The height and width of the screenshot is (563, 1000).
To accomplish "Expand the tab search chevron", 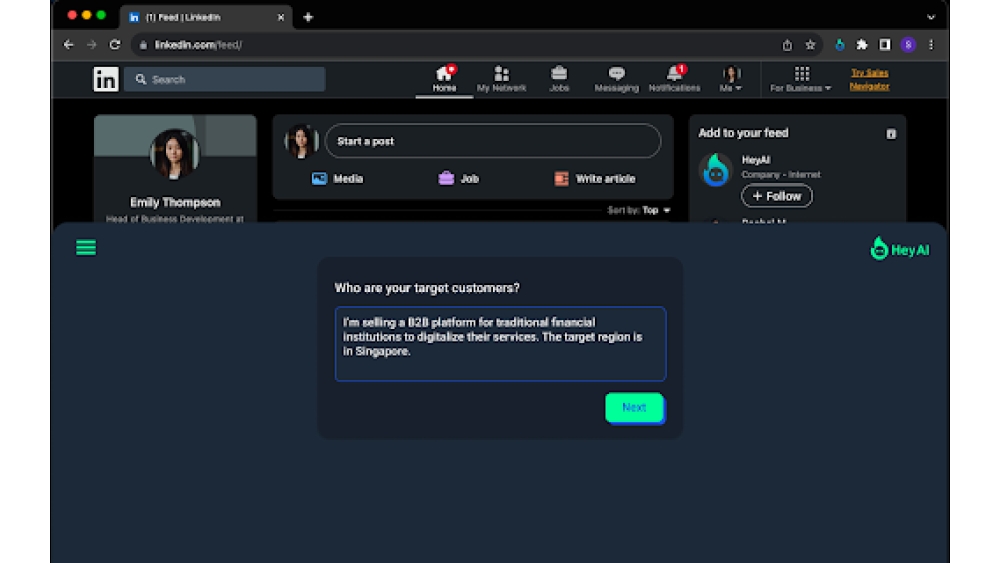I will click(x=931, y=17).
